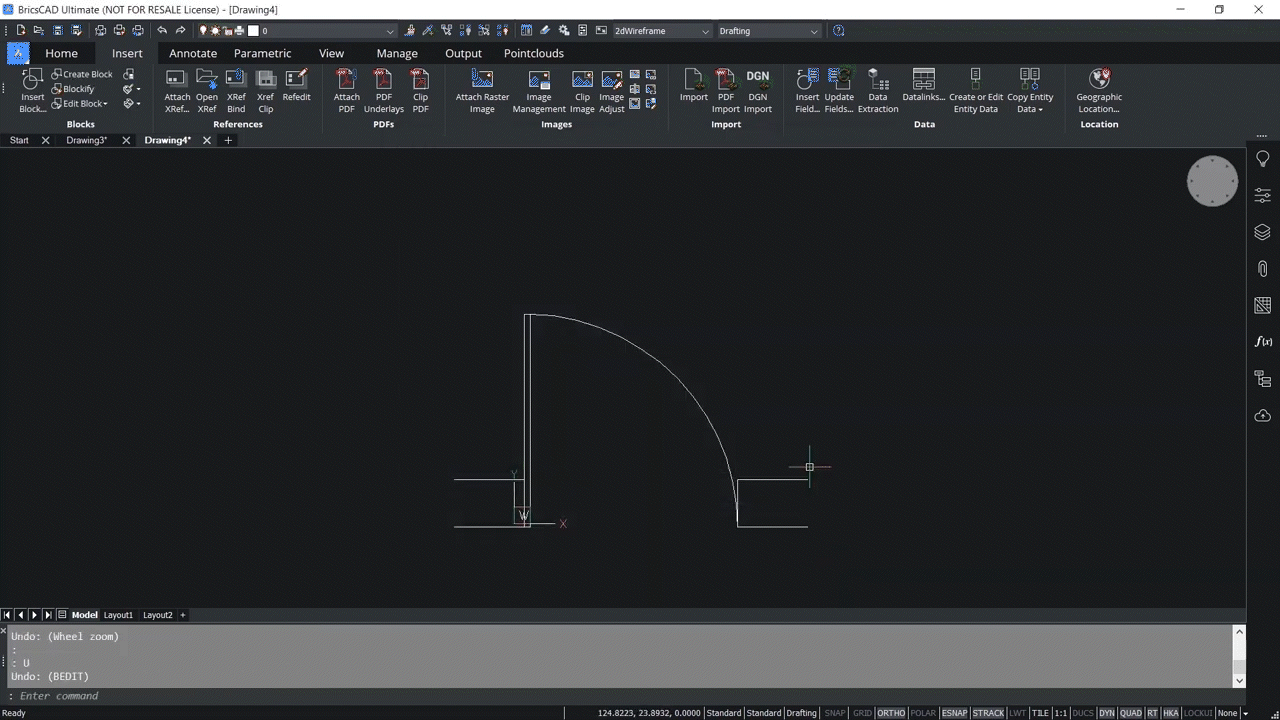This screenshot has height=720, width=1280.
Task: Click the Enter command input line
Action: [620, 696]
